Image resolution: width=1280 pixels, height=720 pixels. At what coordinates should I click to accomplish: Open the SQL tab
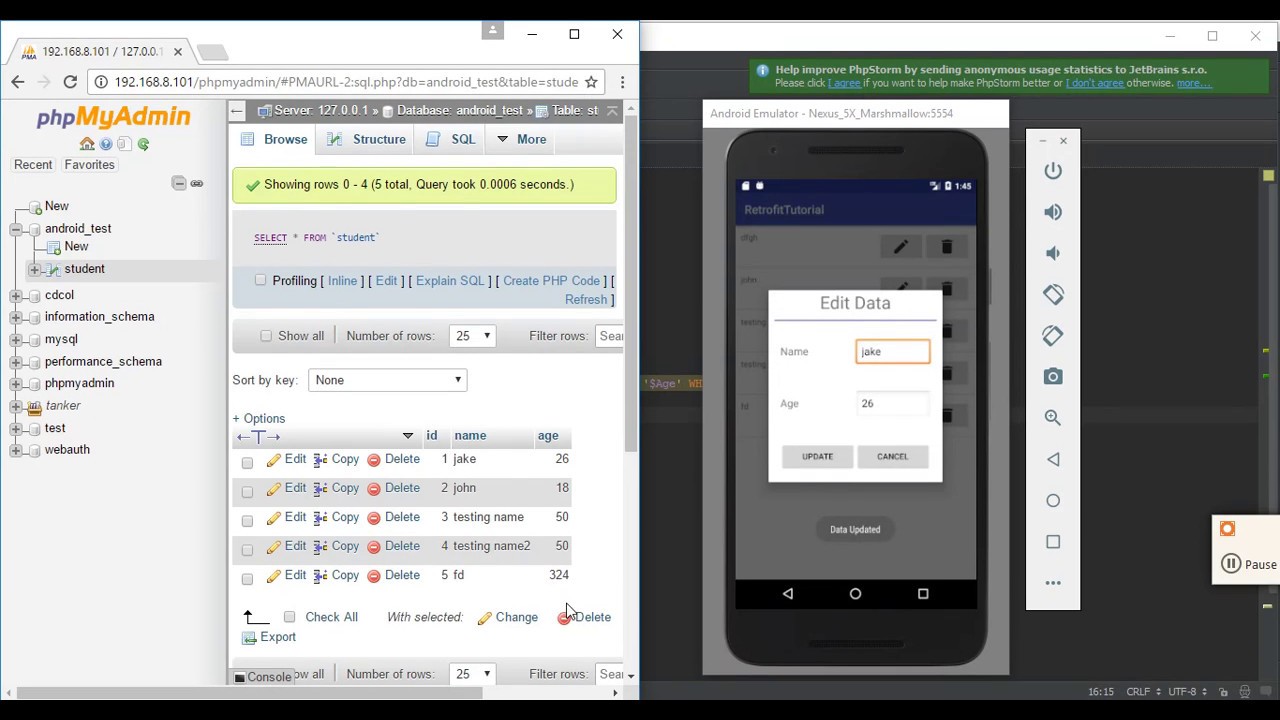pyautogui.click(x=451, y=139)
